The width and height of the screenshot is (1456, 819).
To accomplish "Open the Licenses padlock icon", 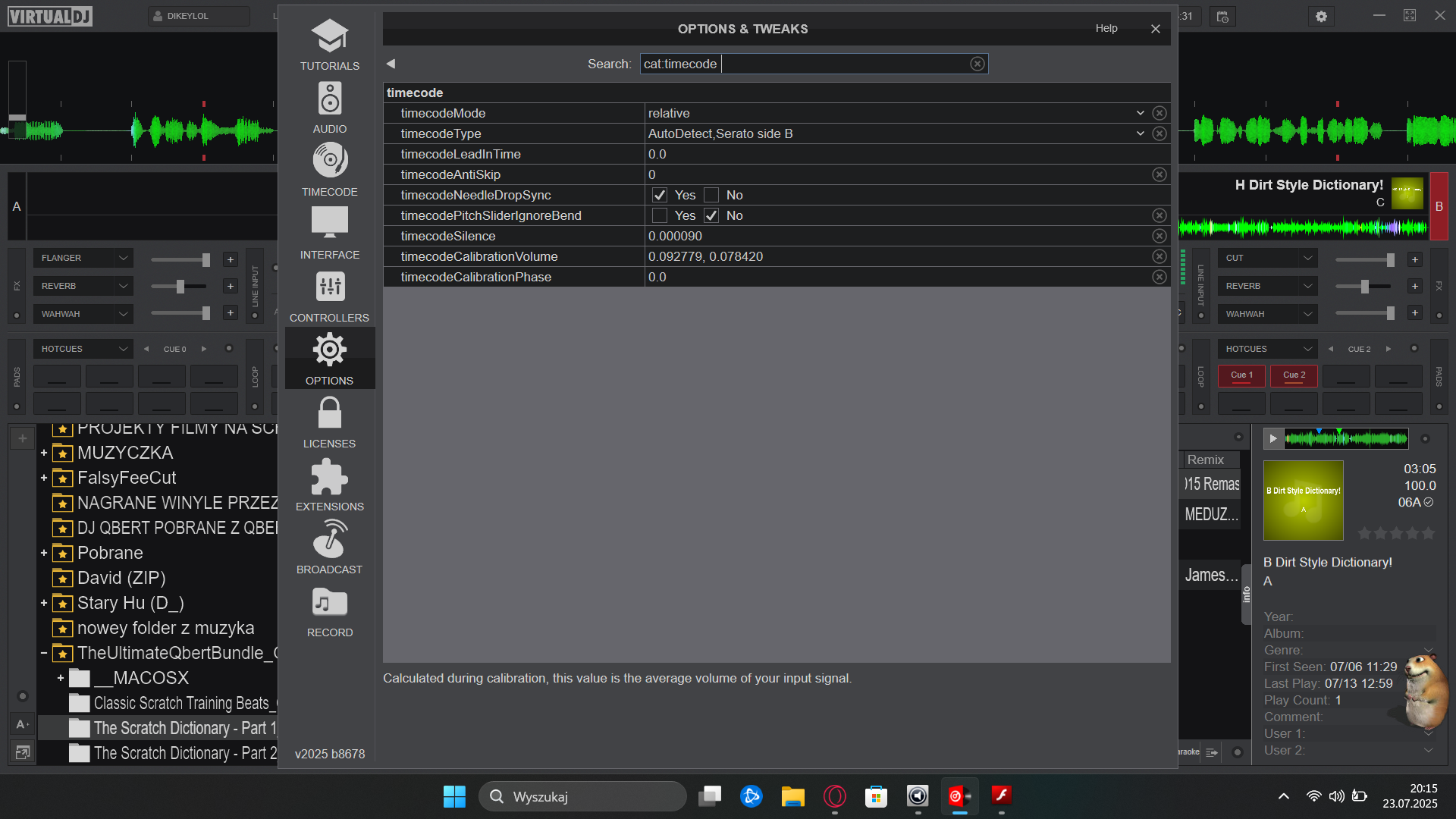I will (x=330, y=413).
